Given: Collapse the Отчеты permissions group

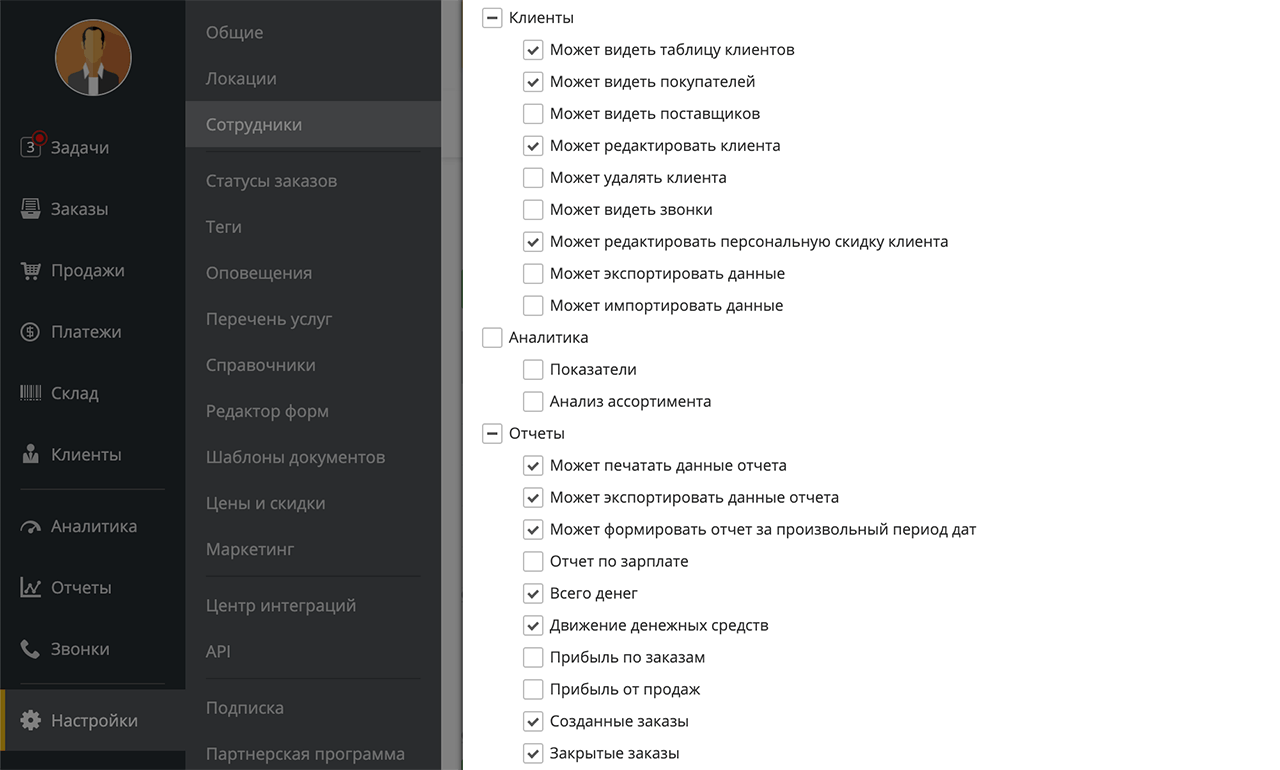Looking at the screenshot, I should (492, 433).
